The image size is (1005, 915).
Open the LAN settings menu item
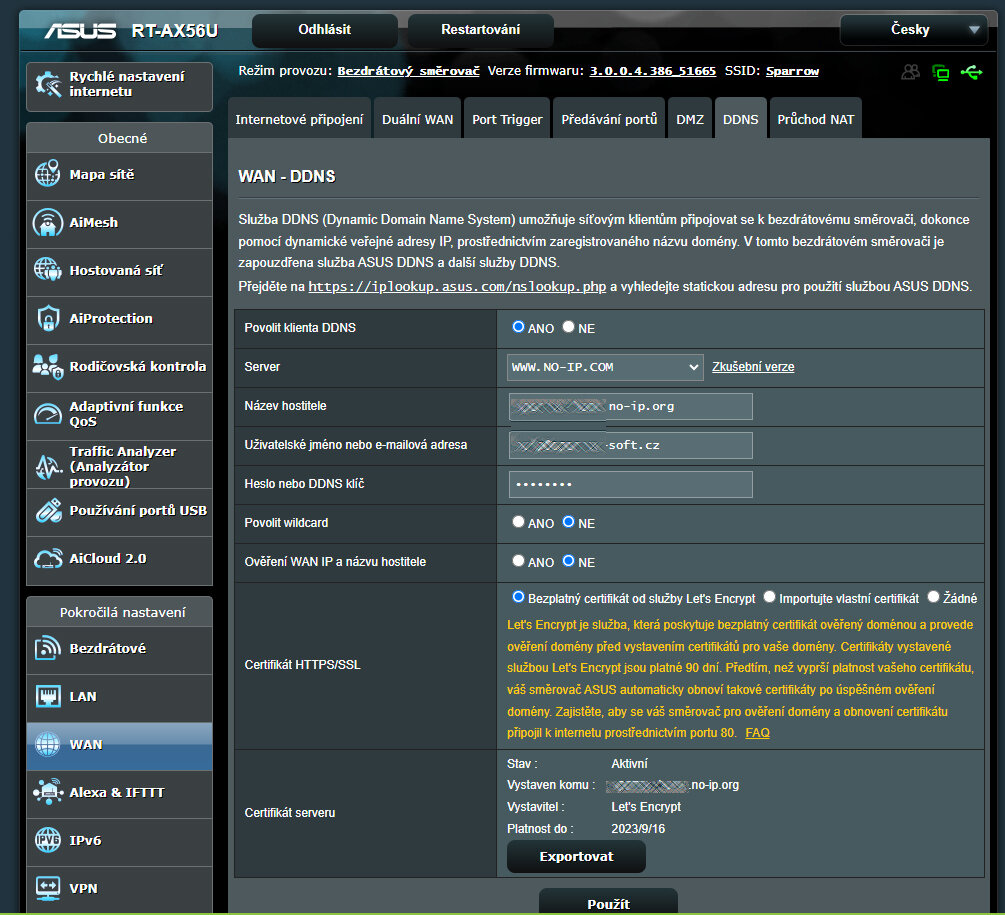tap(120, 697)
